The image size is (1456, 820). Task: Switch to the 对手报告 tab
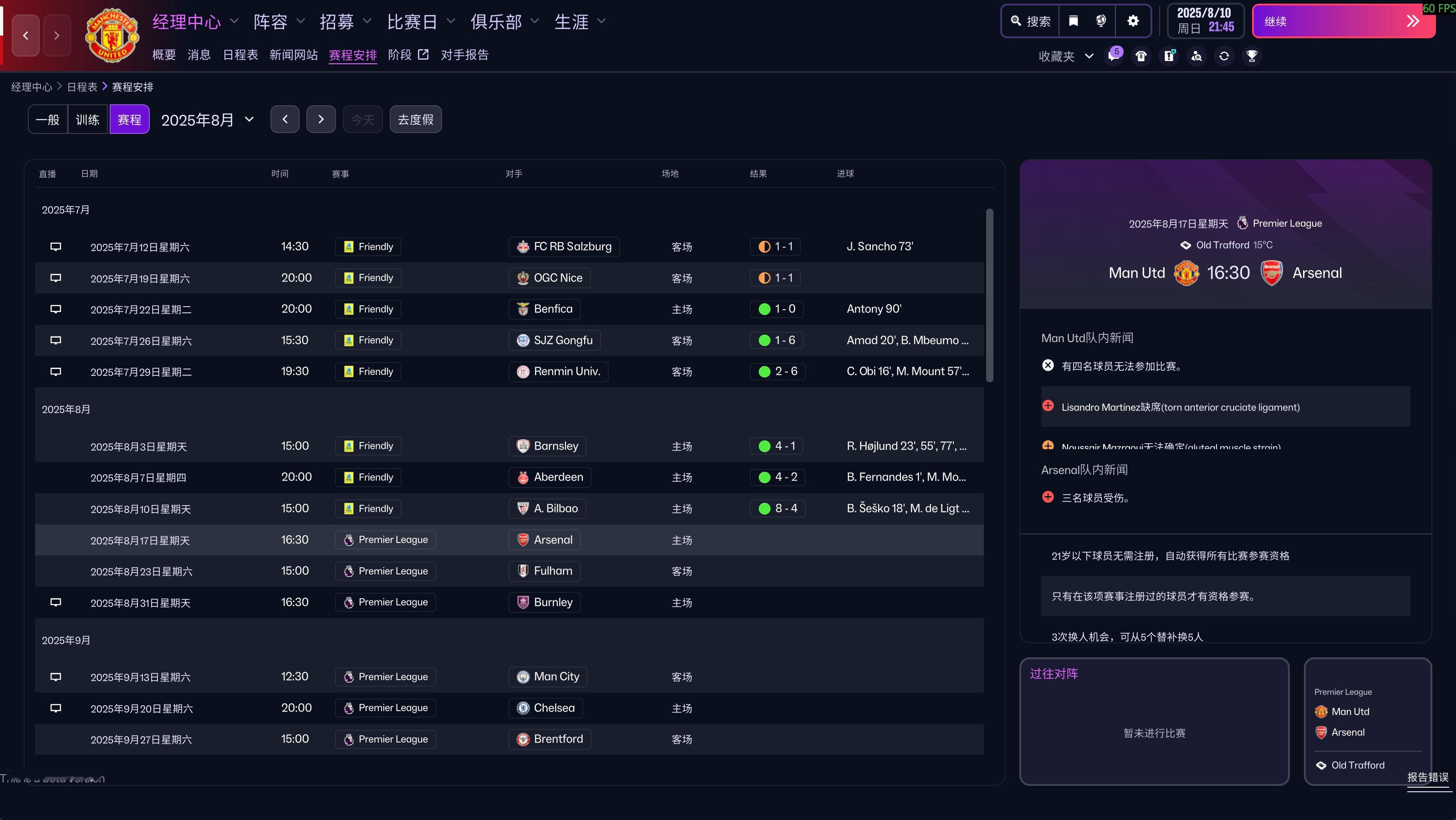(x=464, y=55)
